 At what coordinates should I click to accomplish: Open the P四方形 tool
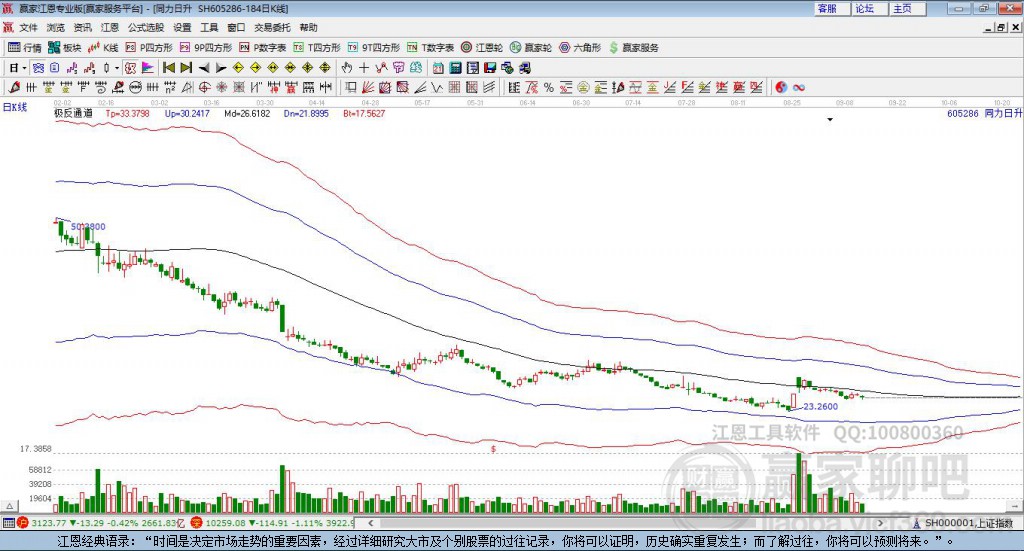(x=149, y=48)
